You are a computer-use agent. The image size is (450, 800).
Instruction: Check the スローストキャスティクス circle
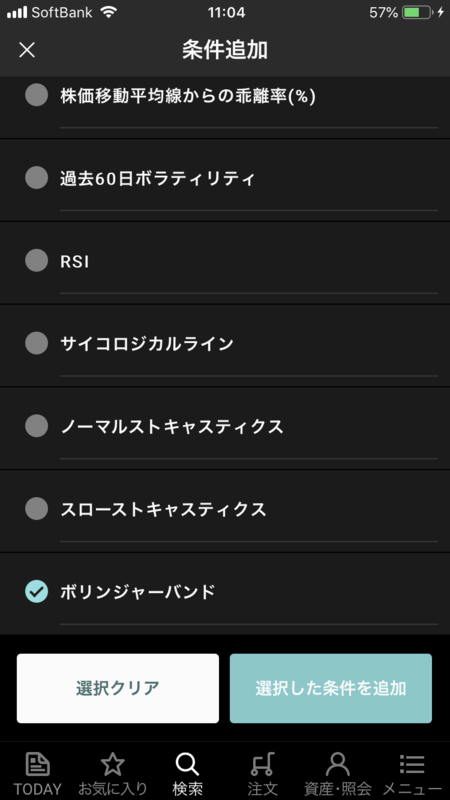pos(37,509)
